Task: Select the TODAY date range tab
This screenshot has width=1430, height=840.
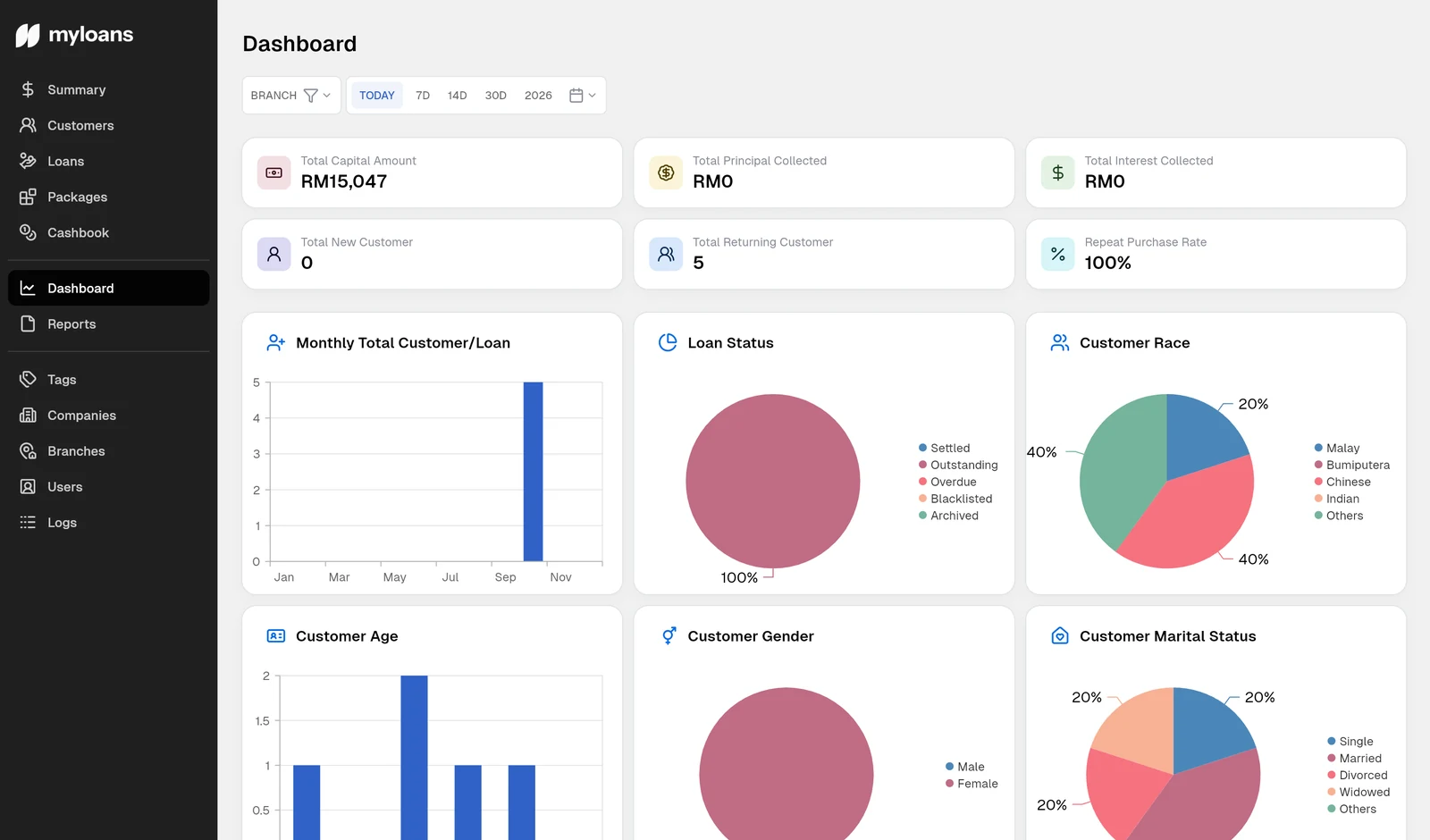Action: [x=377, y=96]
